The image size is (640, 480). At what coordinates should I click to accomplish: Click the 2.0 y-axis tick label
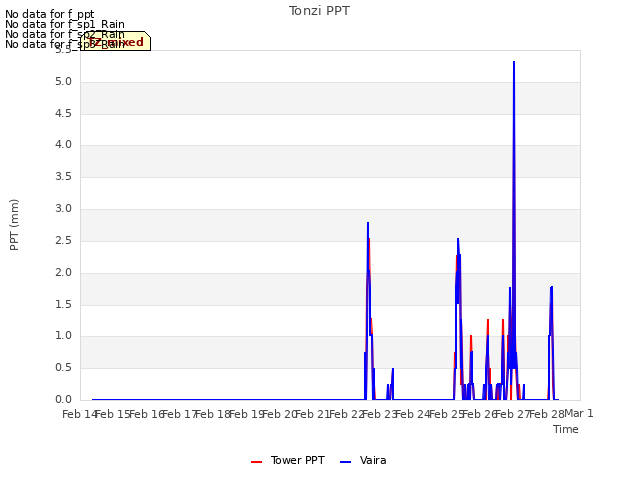63,273
